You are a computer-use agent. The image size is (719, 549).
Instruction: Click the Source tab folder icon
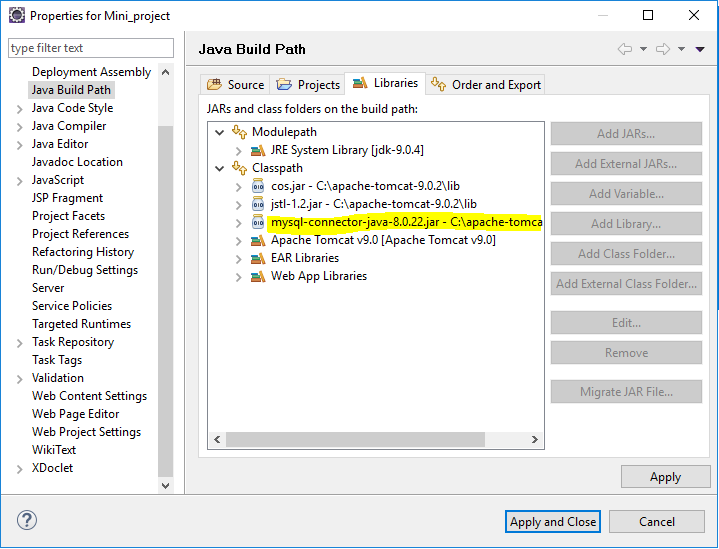[x=214, y=84]
